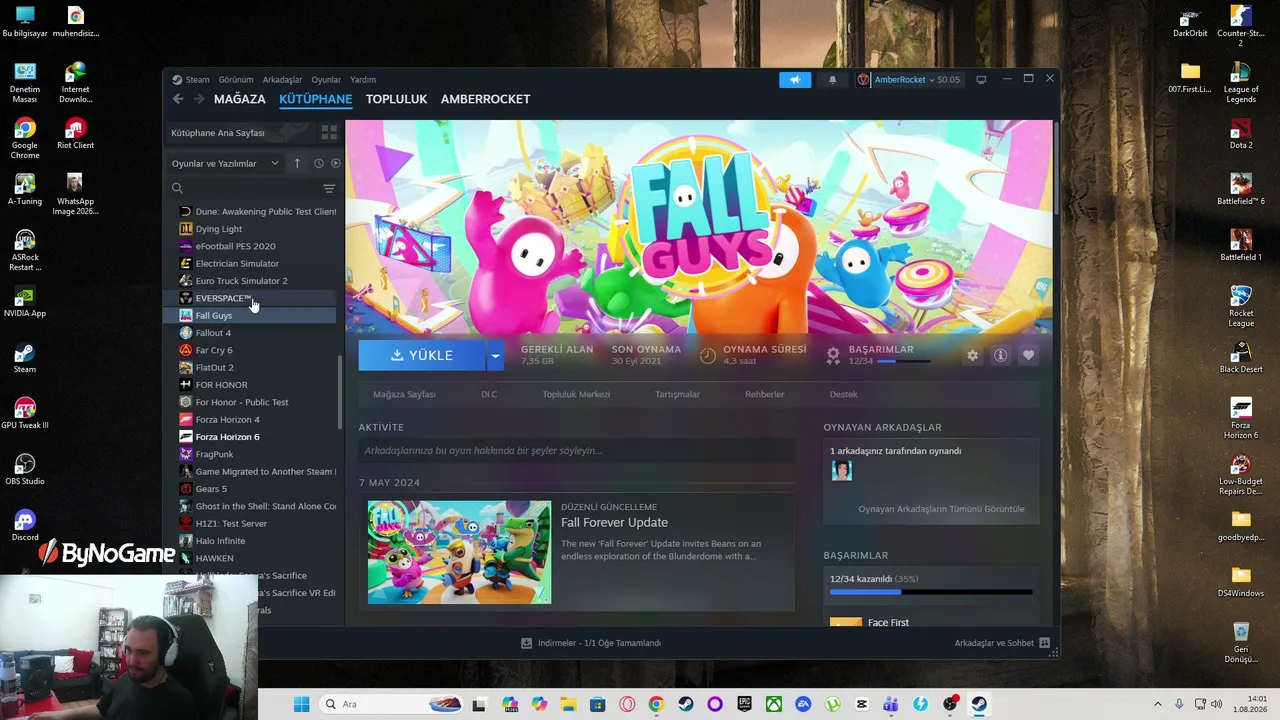The height and width of the screenshot is (720, 1280).
Task: Open the DLC link
Action: pyautogui.click(x=489, y=394)
